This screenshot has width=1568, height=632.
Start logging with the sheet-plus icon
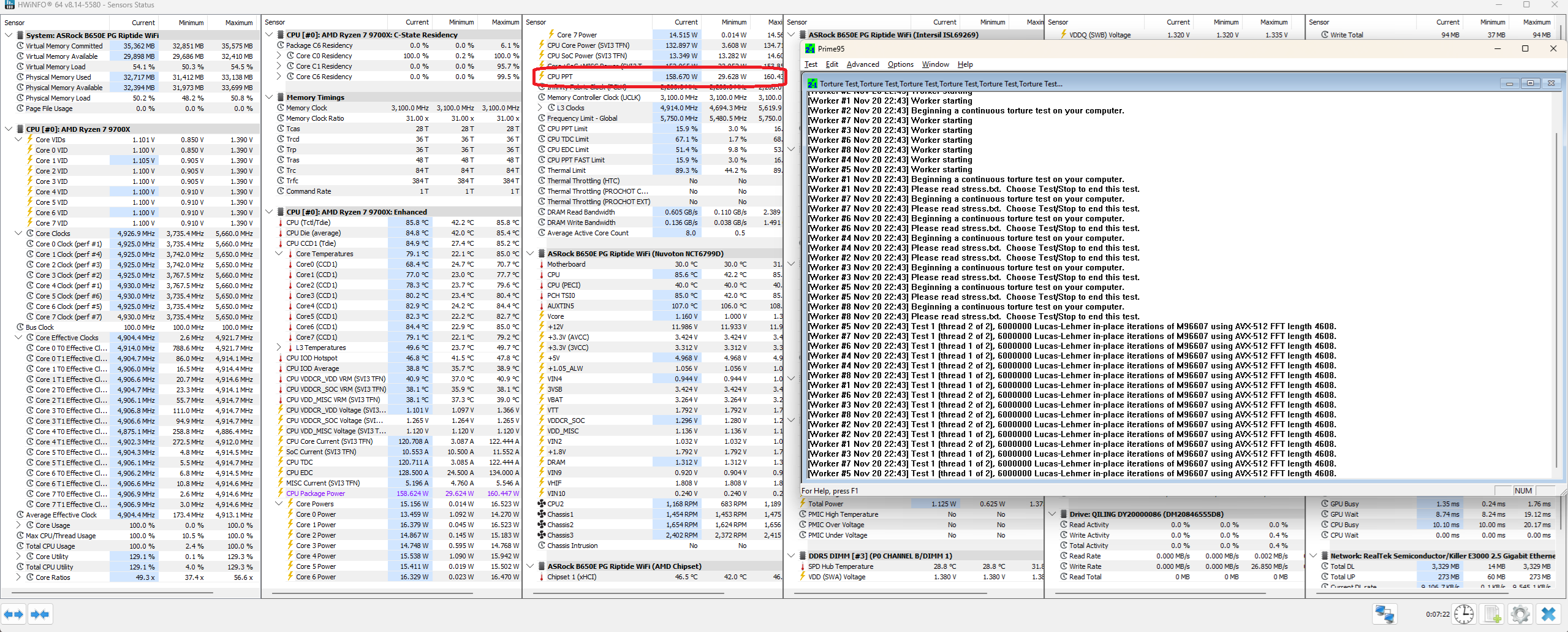point(1493,614)
